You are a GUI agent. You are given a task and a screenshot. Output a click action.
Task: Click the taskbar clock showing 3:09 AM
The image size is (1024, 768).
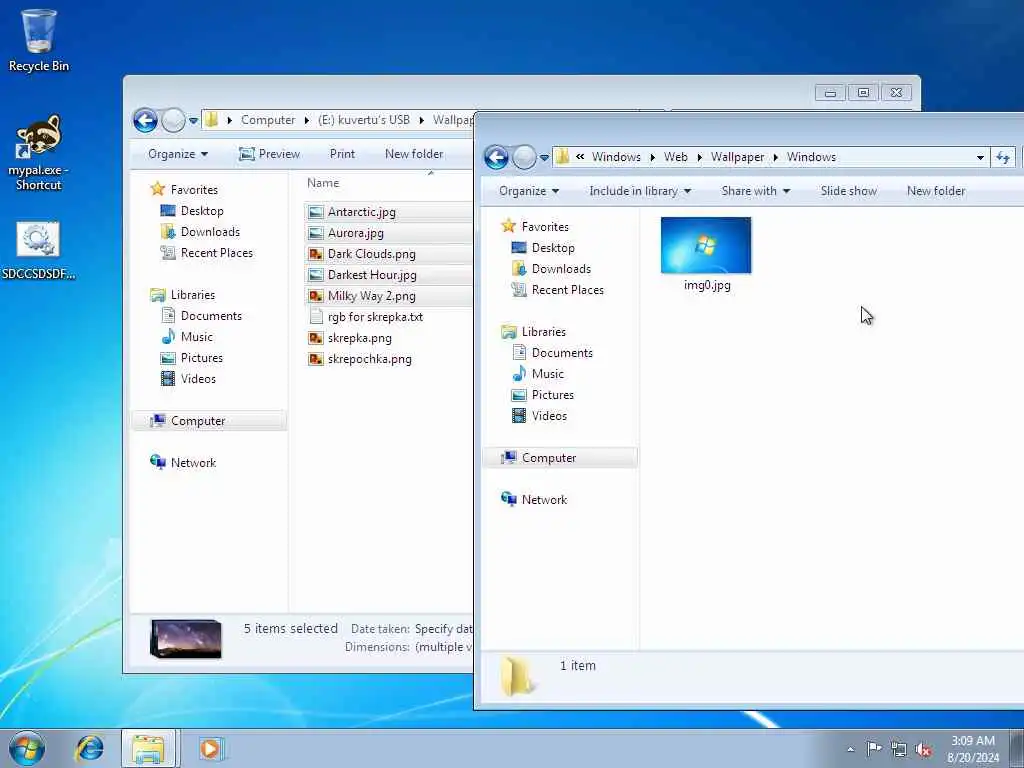click(x=973, y=749)
